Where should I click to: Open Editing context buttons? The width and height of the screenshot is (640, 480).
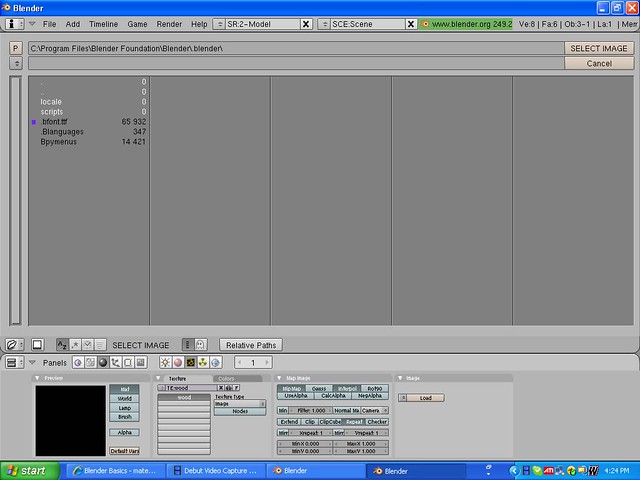click(128, 362)
